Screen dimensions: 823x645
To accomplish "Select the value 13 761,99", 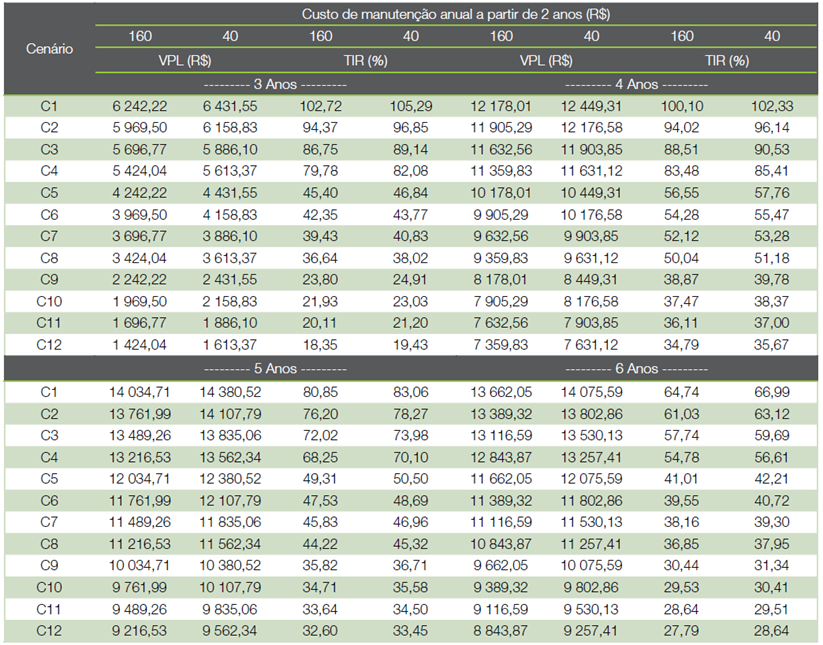I will pos(140,415).
